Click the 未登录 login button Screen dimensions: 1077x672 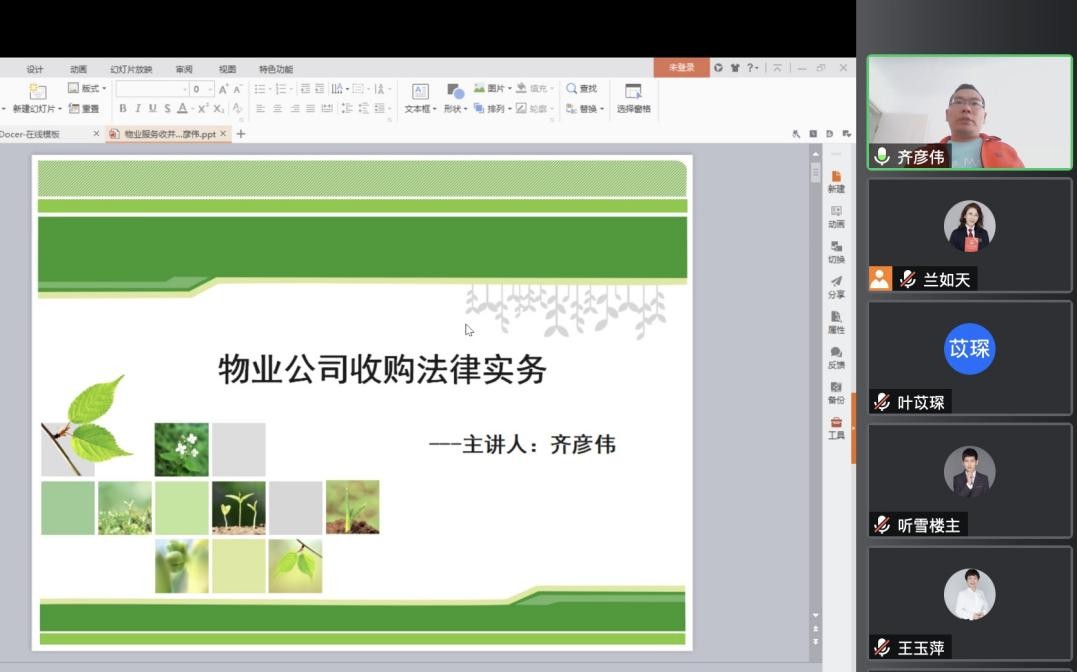(681, 68)
